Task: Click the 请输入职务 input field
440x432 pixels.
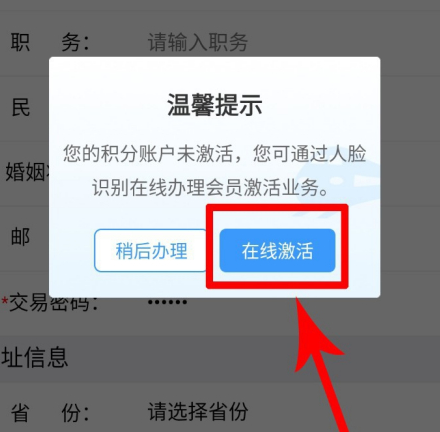Action: (198, 42)
